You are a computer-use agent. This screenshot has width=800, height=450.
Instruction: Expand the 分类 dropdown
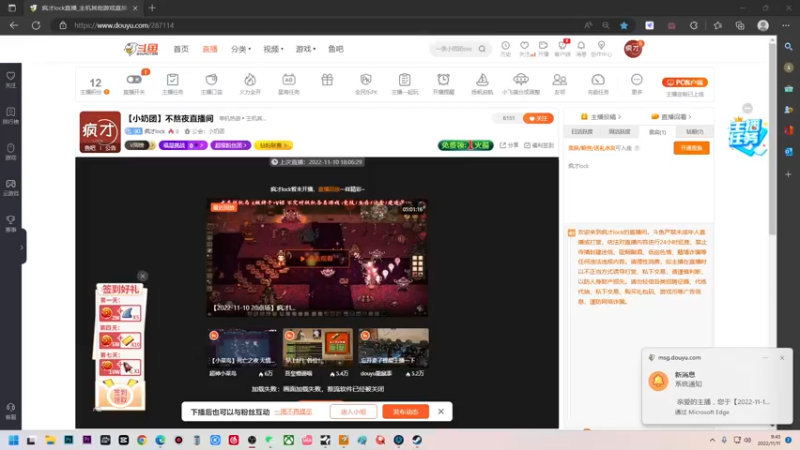click(x=241, y=49)
